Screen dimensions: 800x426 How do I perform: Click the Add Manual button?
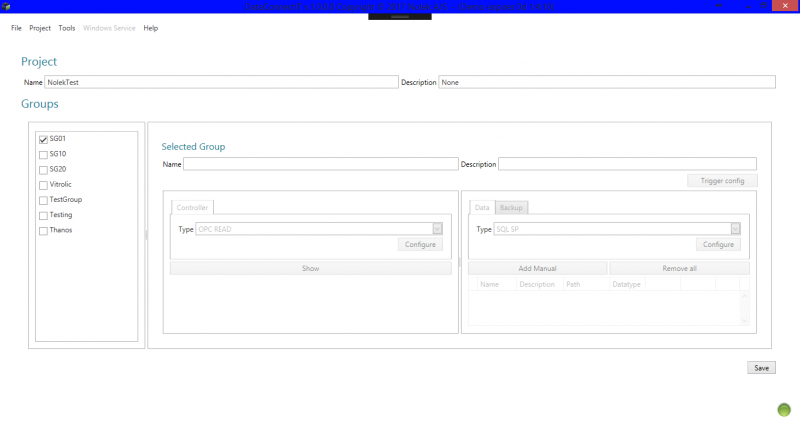[537, 268]
